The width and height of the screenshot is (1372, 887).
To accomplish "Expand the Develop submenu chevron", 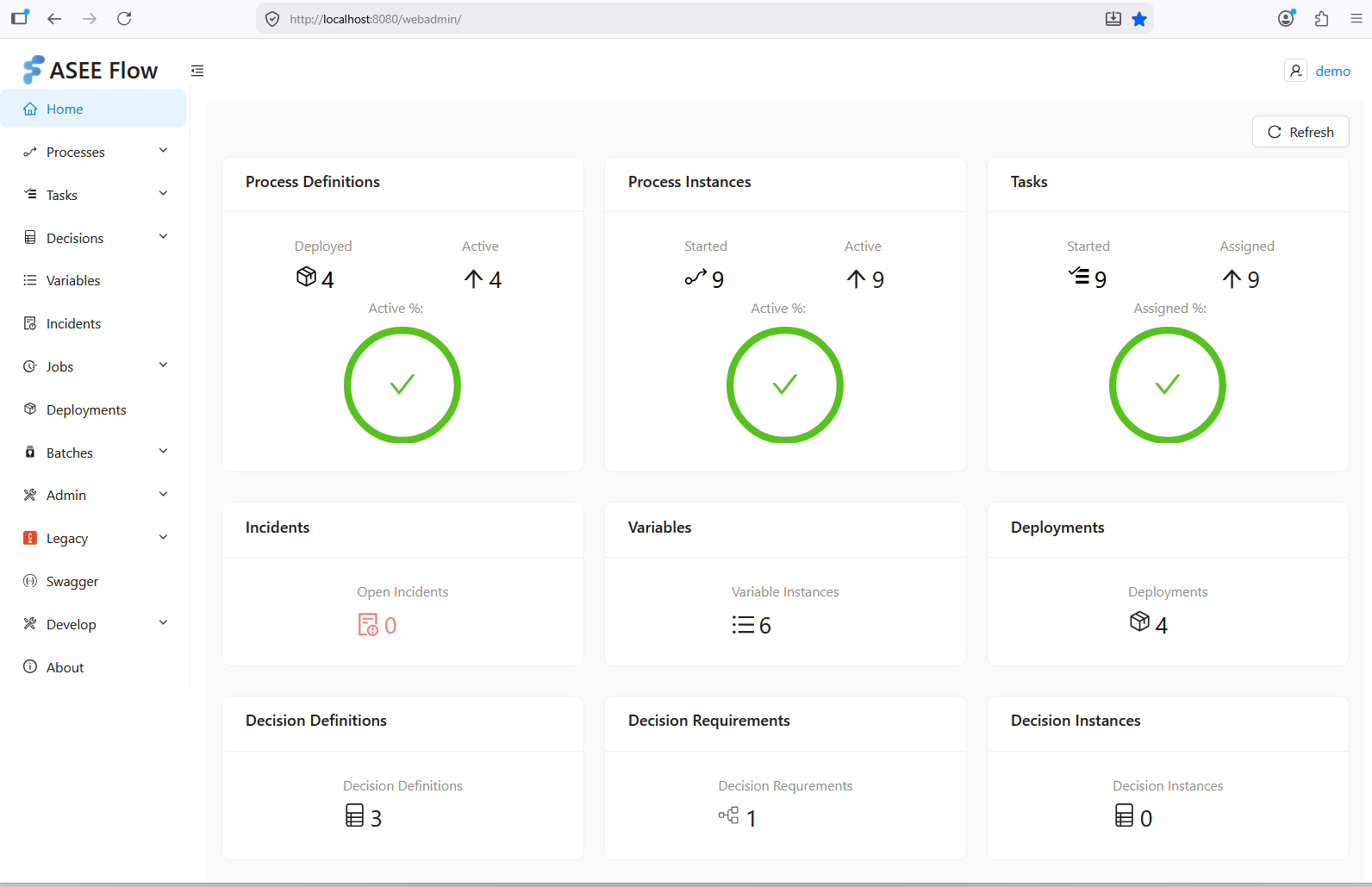I will [164, 623].
